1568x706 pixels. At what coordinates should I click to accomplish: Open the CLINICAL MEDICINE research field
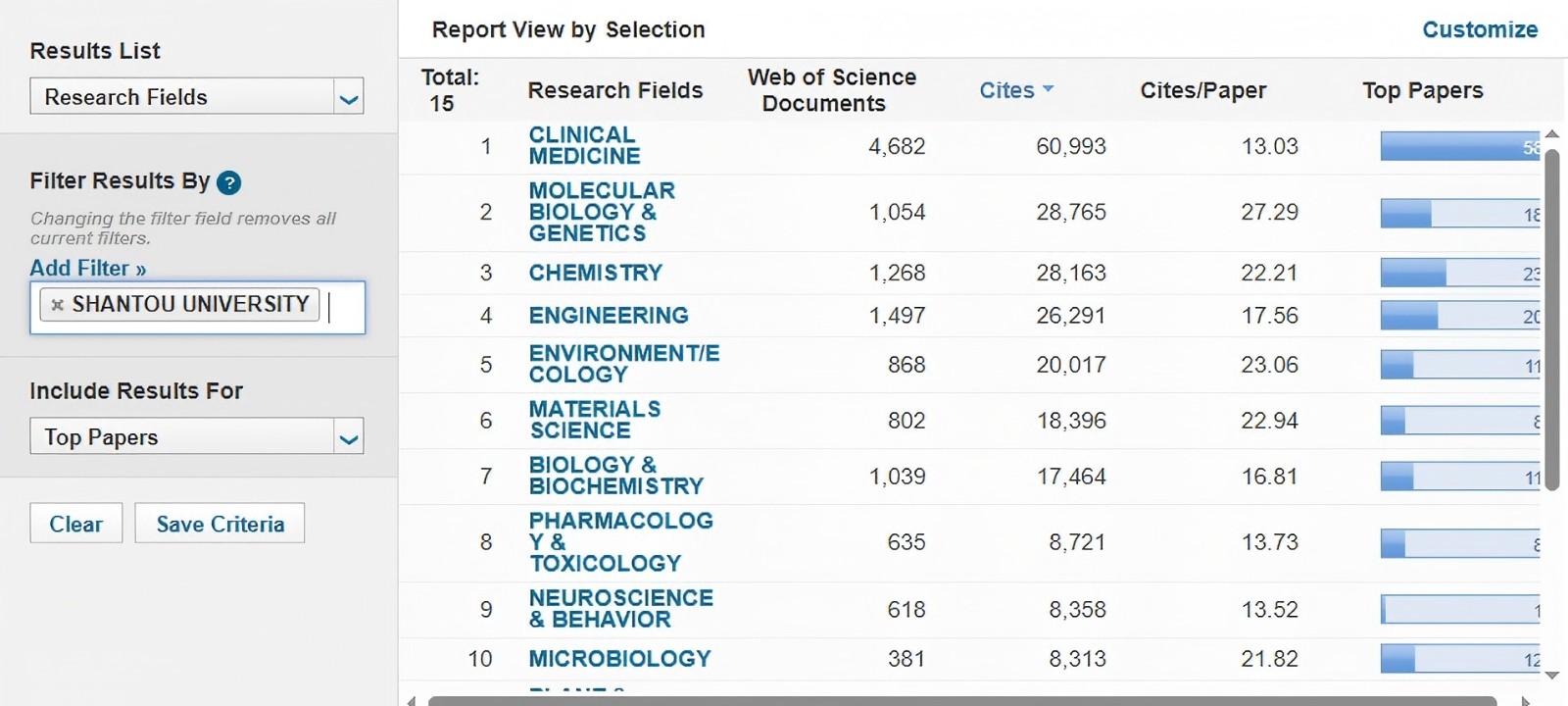584,145
